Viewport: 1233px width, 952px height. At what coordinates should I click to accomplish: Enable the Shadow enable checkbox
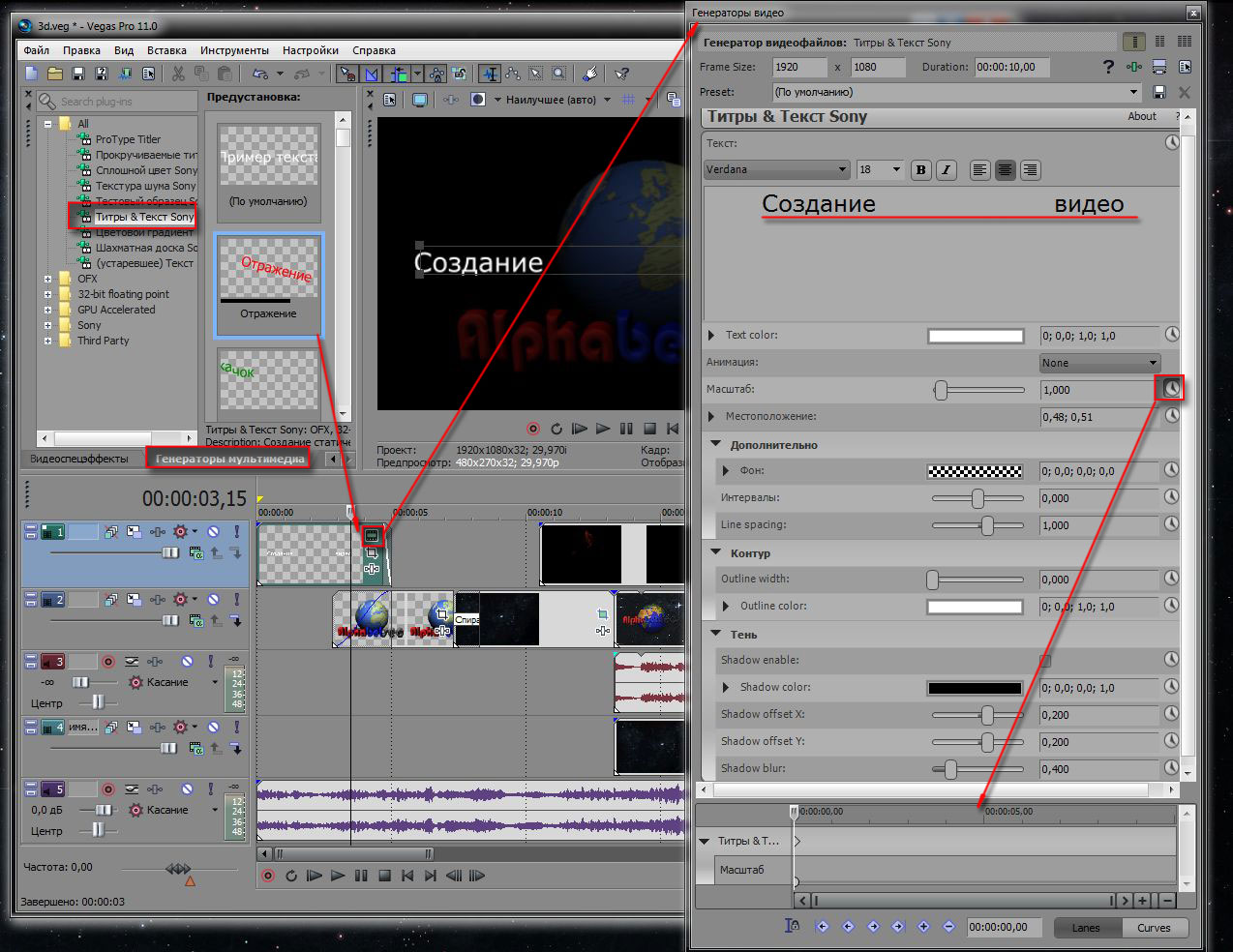point(1045,661)
